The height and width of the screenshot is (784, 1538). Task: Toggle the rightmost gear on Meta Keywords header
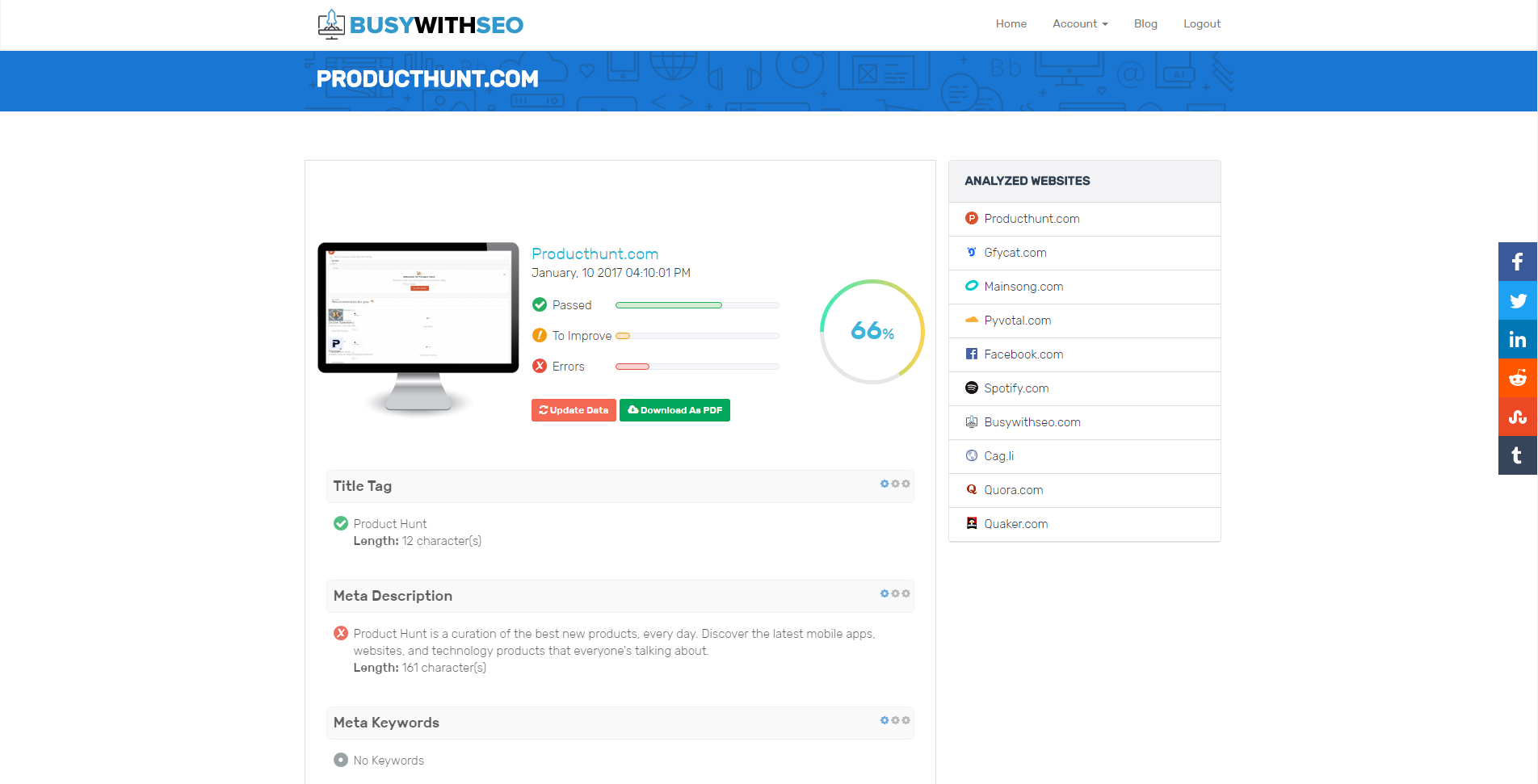click(906, 720)
